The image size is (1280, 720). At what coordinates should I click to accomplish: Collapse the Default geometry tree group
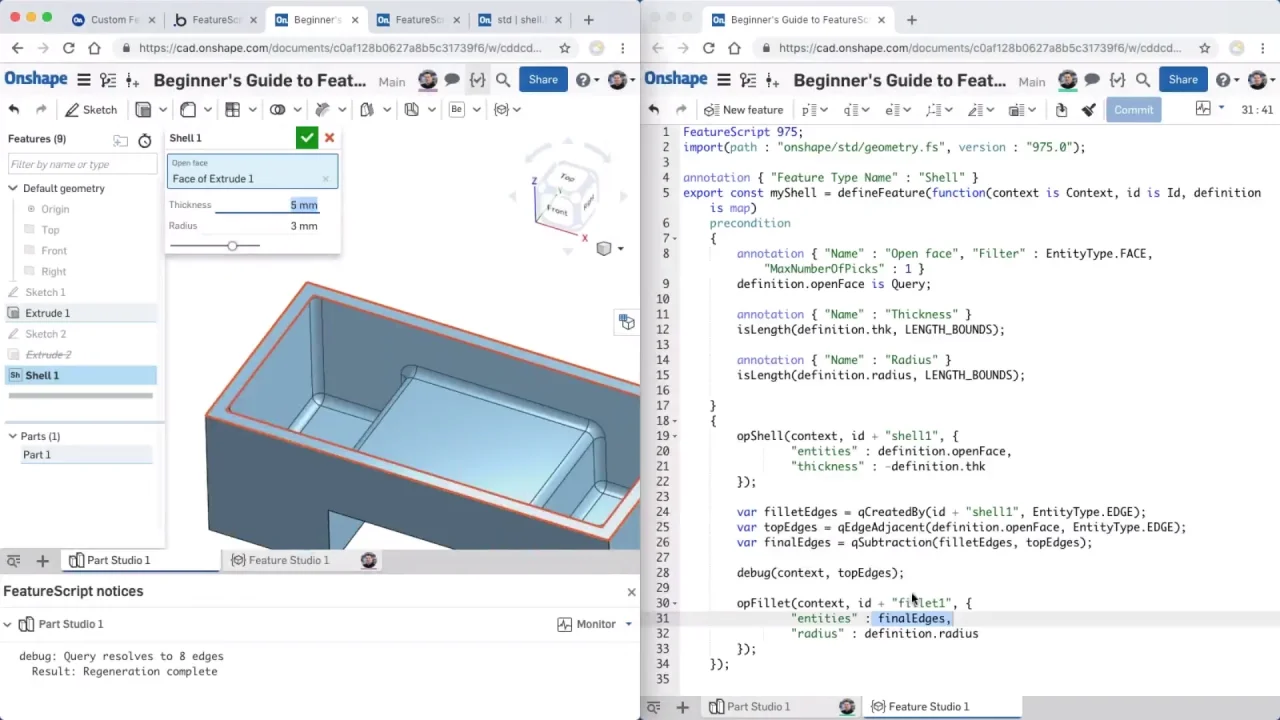[13, 188]
